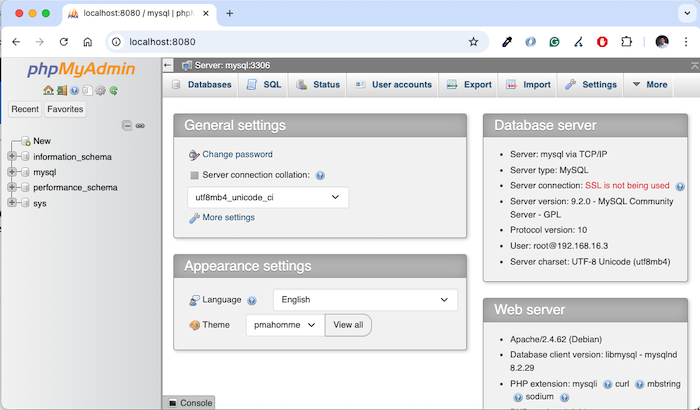The height and width of the screenshot is (410, 700).
Task: Click the red shield adblock extension icon
Action: point(602,42)
